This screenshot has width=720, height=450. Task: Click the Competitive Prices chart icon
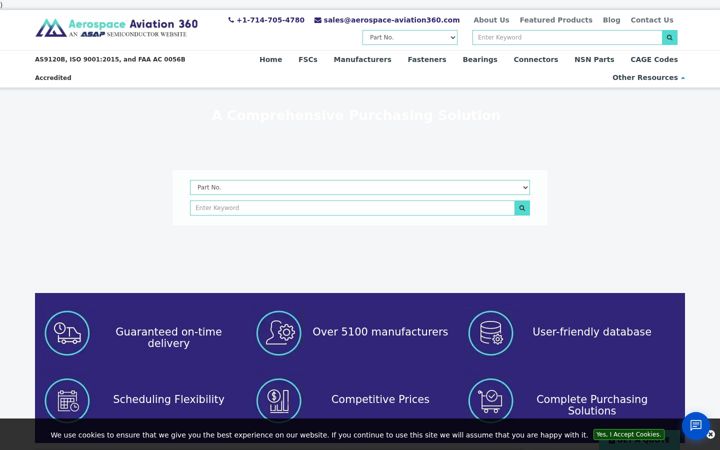pos(279,400)
